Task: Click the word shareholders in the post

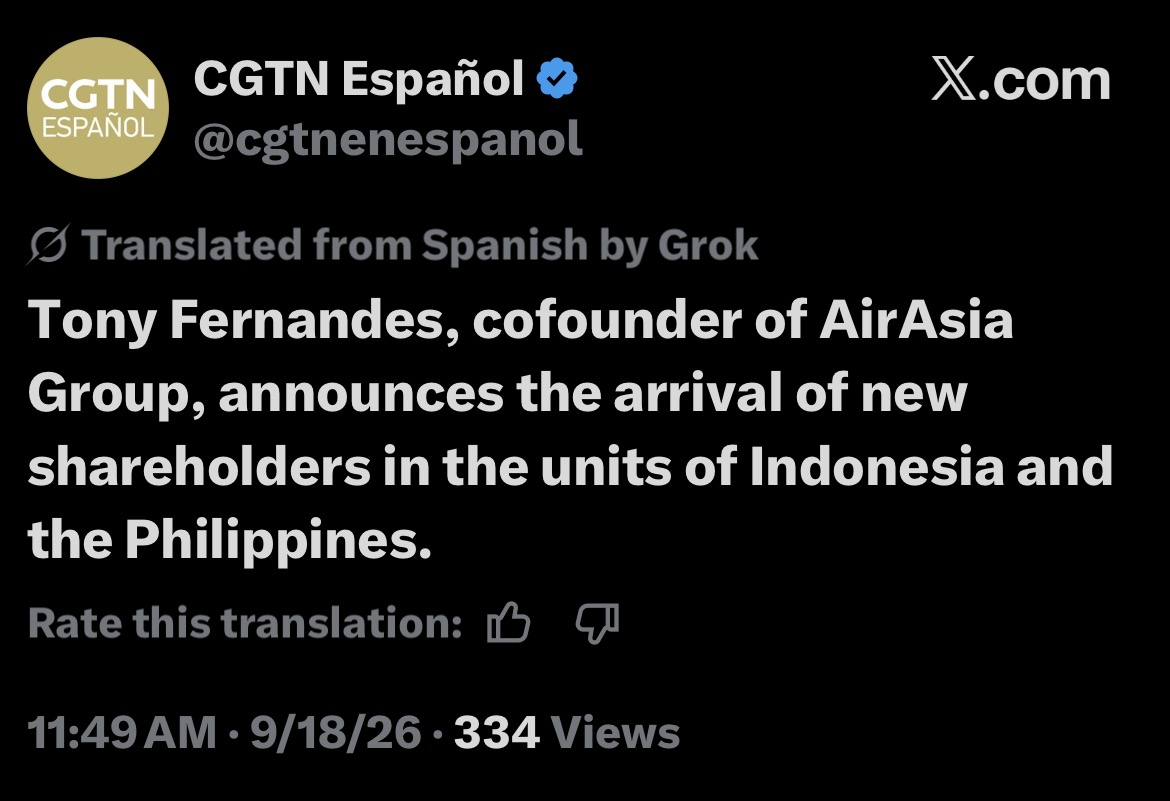Action: click(x=200, y=467)
